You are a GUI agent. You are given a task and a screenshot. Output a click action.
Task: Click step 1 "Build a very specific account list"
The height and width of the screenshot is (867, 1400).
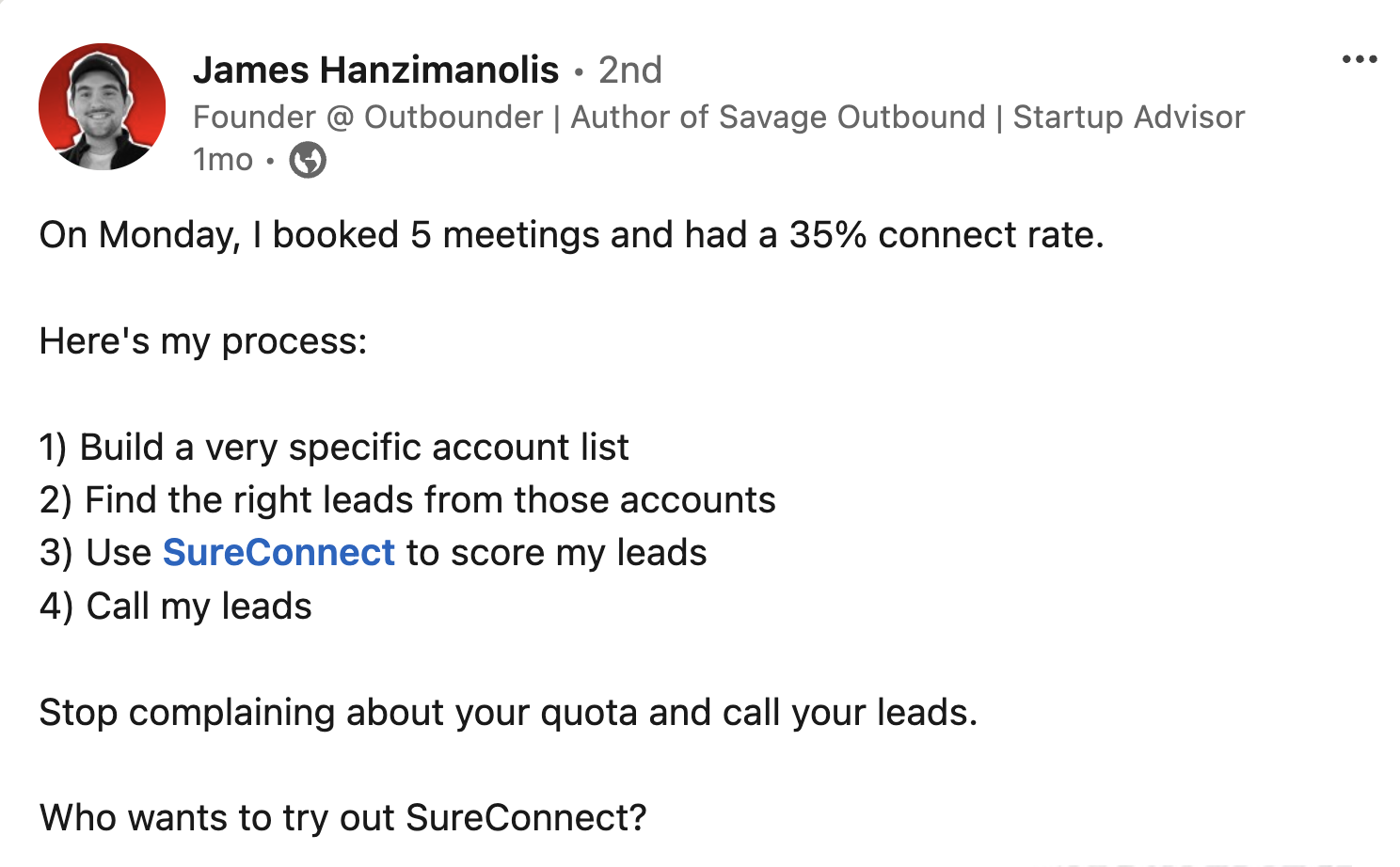(x=334, y=448)
